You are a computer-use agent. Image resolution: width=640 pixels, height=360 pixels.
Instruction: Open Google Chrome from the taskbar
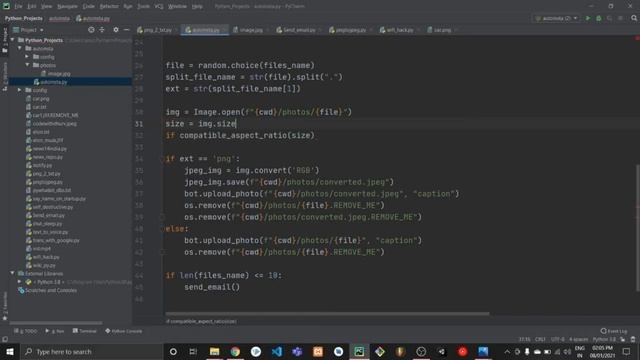[235, 351]
